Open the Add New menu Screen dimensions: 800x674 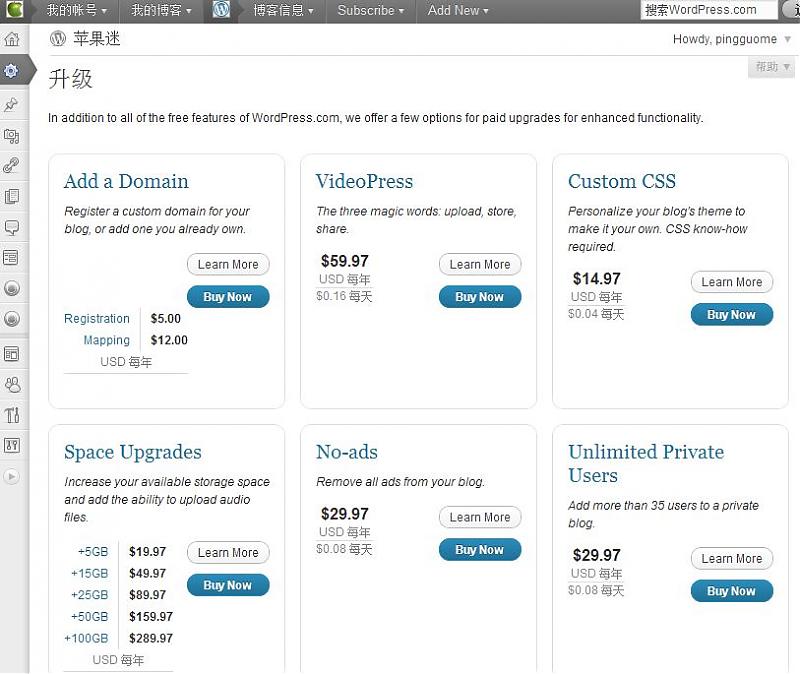click(x=458, y=10)
